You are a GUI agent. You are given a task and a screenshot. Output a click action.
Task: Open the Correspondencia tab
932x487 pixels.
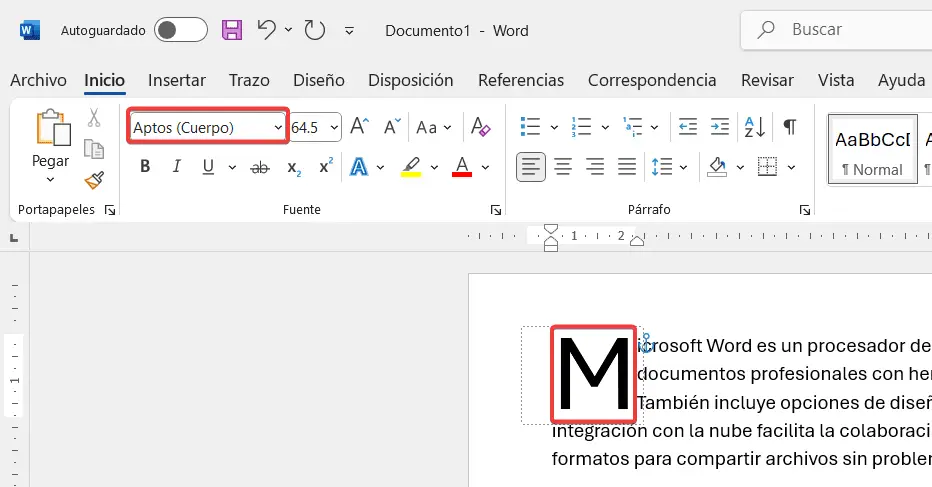coord(652,80)
